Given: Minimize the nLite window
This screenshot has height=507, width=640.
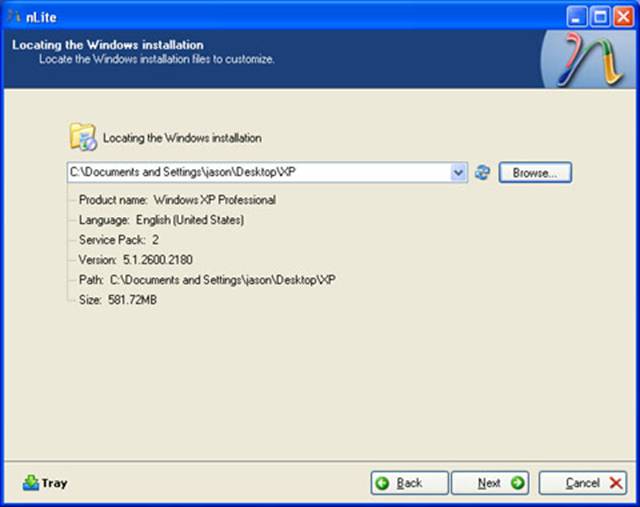Looking at the screenshot, I should [x=579, y=16].
